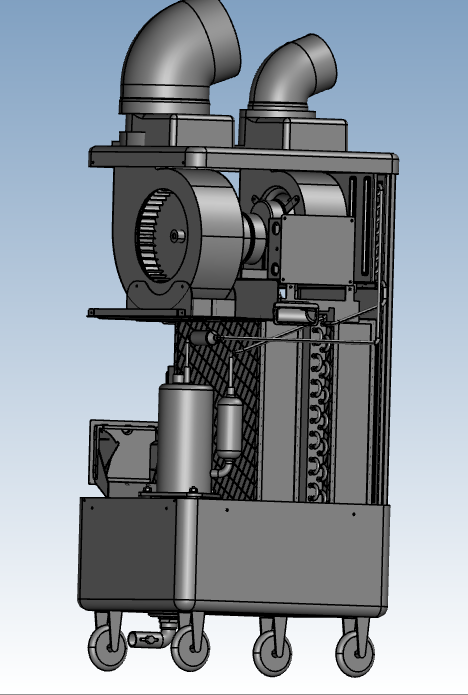This screenshot has width=468, height=695.
Task: Select the tall compressor cylinder
Action: [185, 437]
